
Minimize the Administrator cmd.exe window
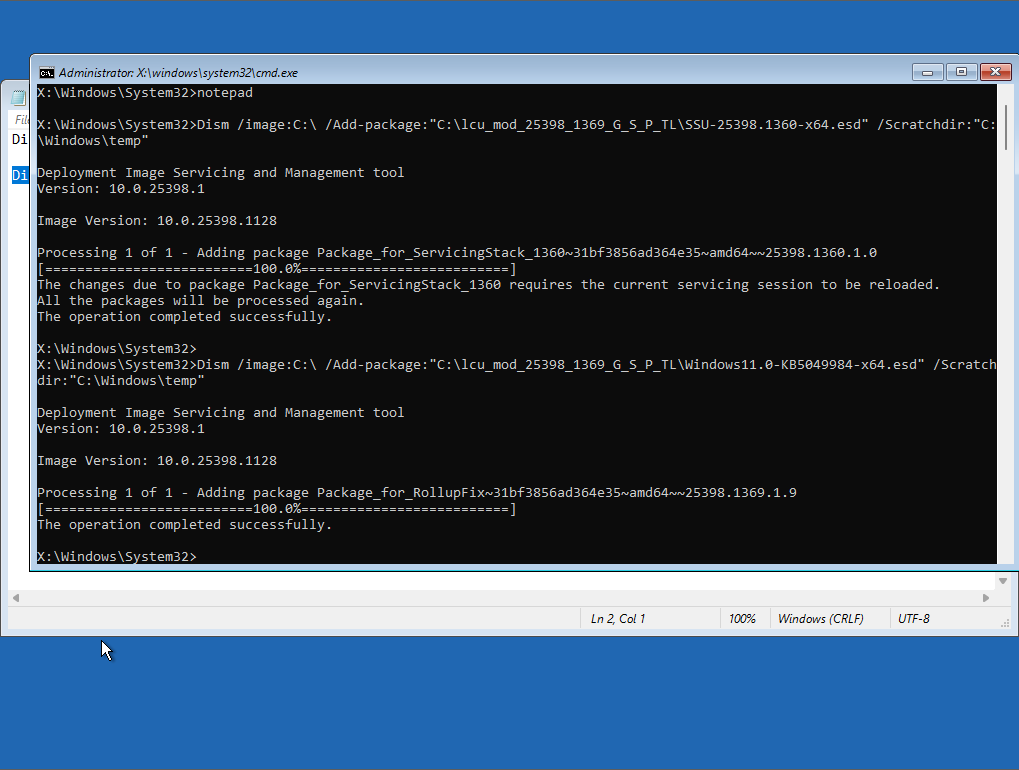[x=927, y=72]
